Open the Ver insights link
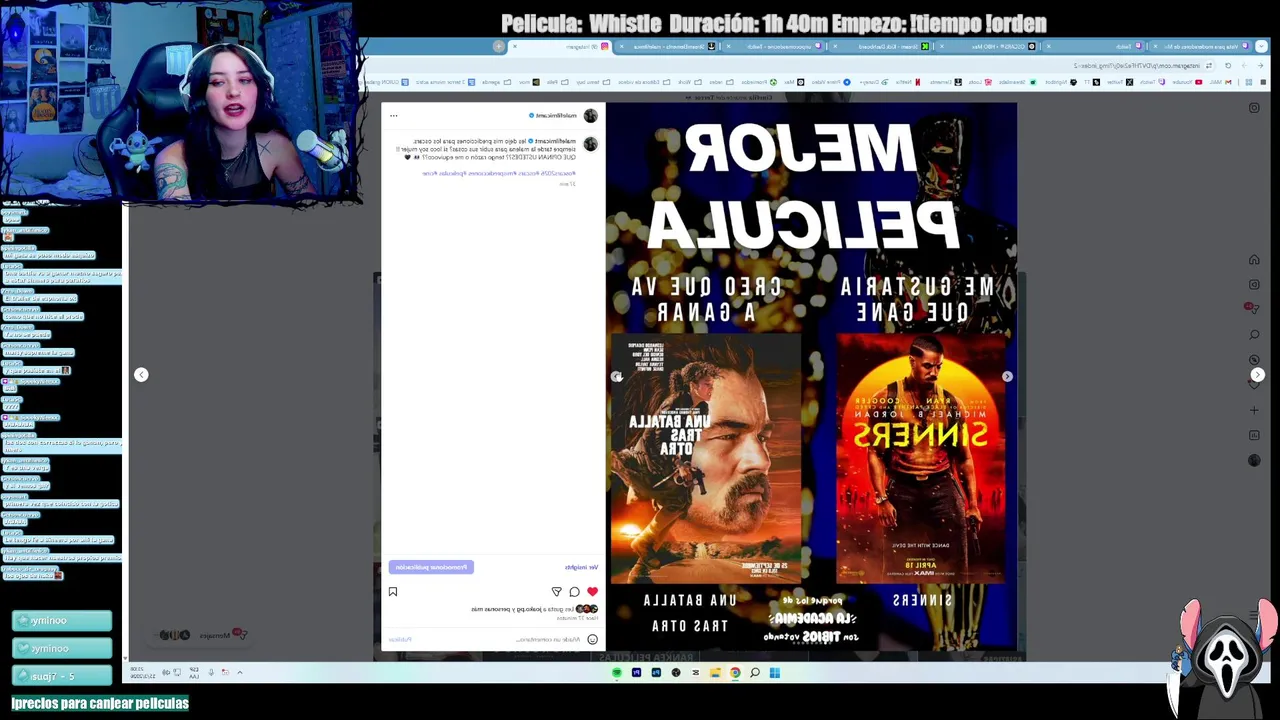The height and width of the screenshot is (720, 1280). [582, 567]
